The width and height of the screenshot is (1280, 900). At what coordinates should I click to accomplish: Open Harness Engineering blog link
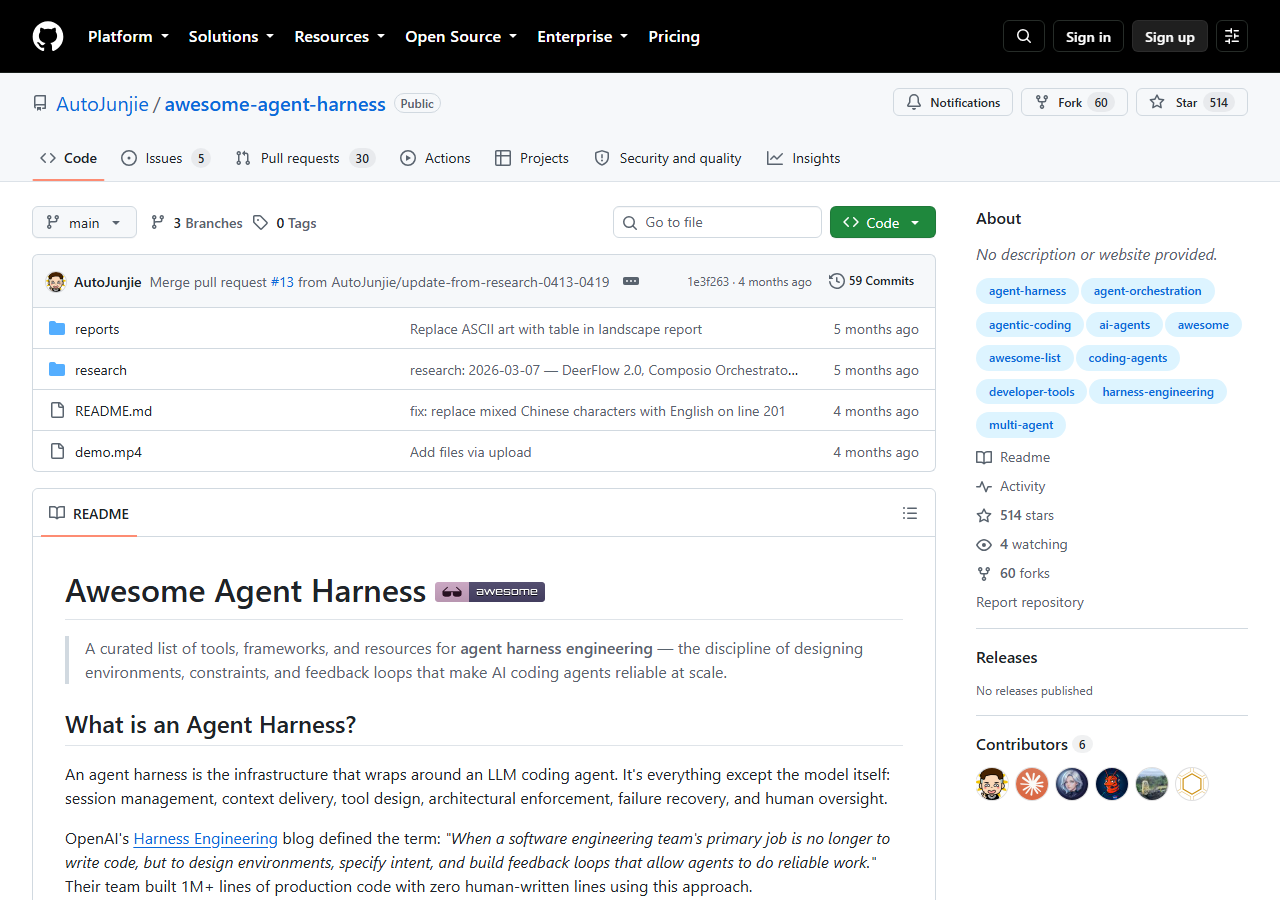[206, 838]
